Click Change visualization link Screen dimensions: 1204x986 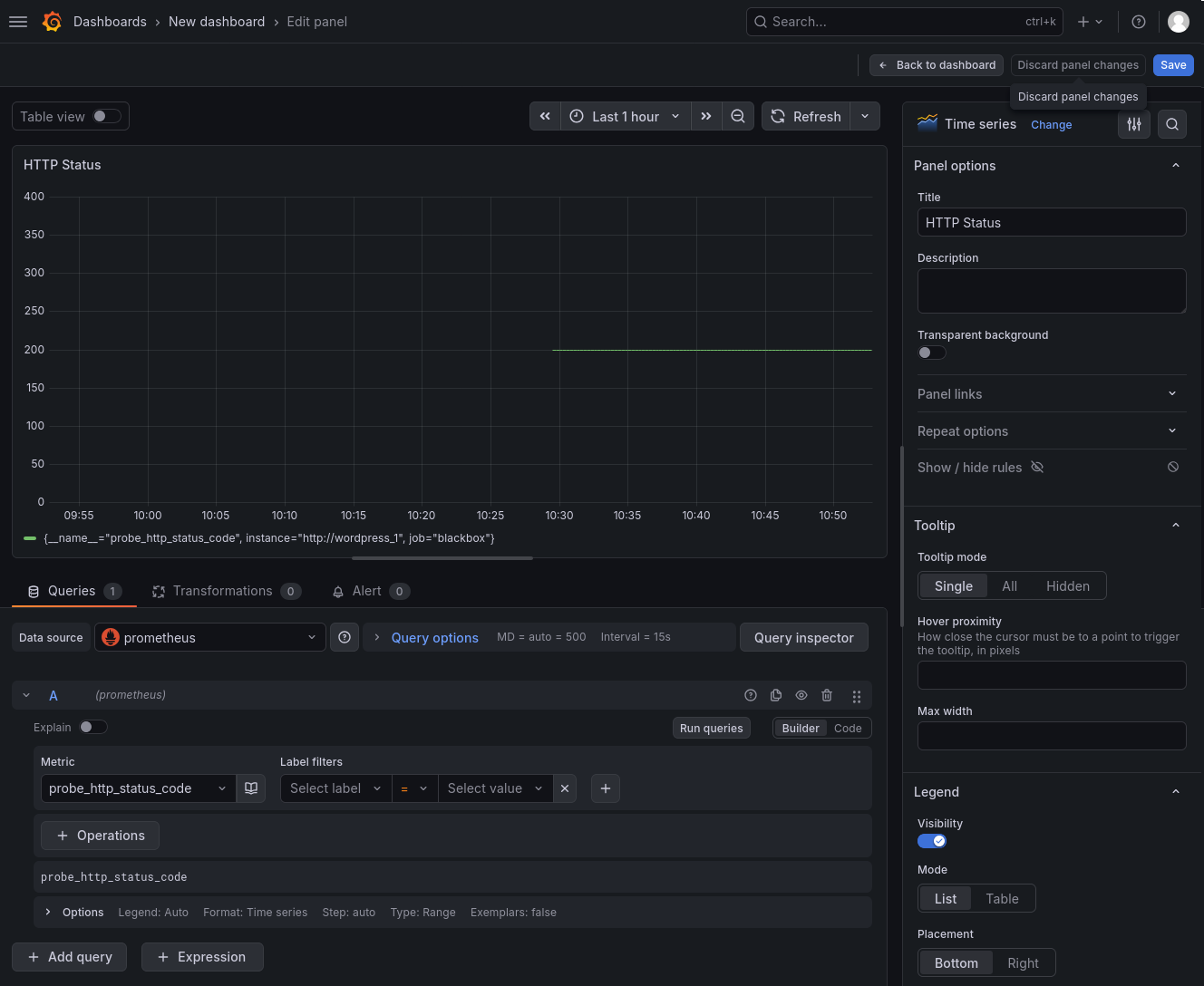coord(1052,125)
